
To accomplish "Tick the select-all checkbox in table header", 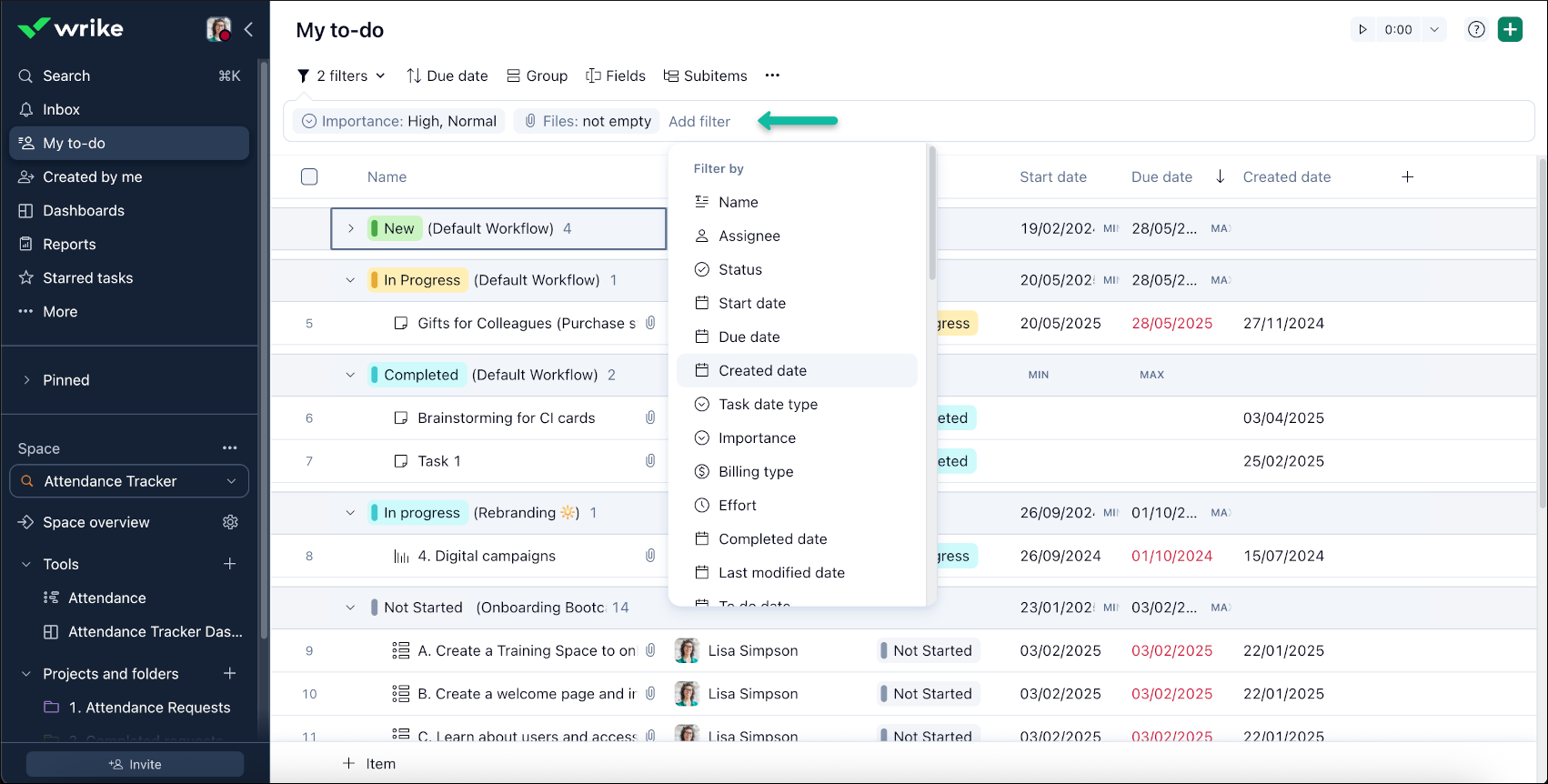I will click(x=309, y=176).
